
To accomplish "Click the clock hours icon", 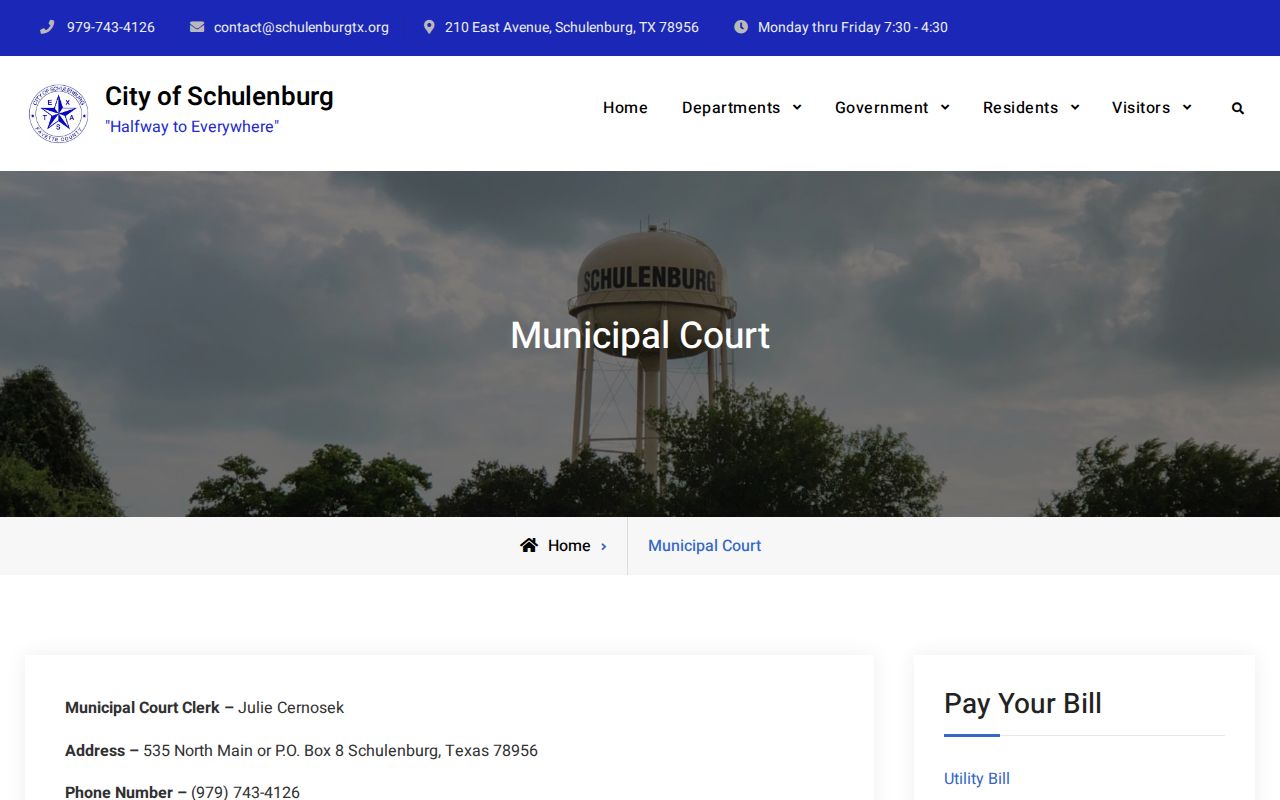I will click(741, 27).
